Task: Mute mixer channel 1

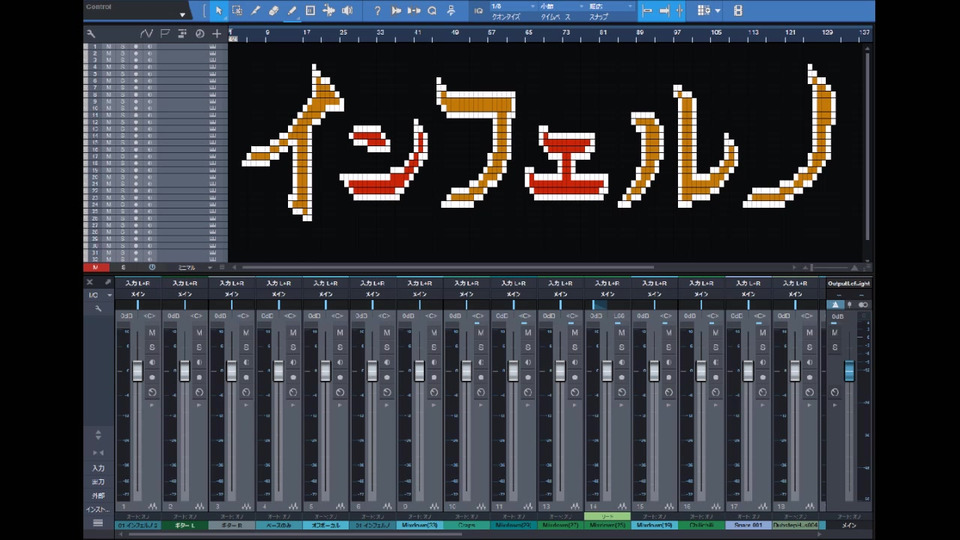Action: [152, 332]
